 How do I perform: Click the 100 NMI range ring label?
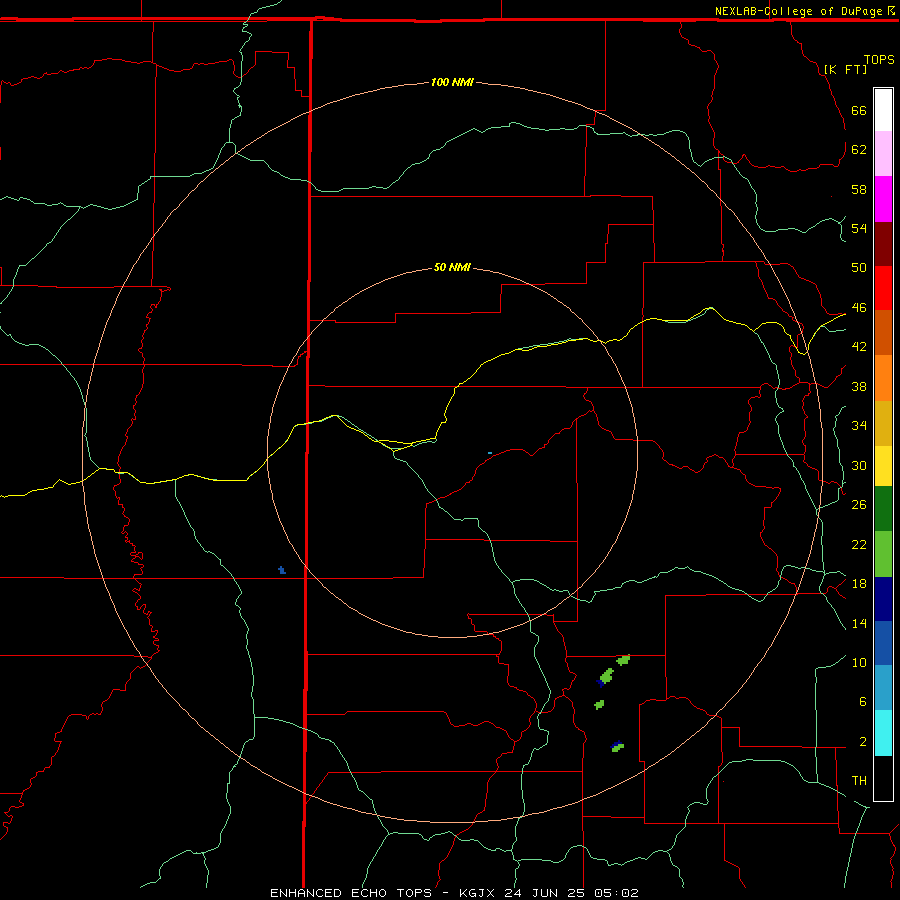[x=452, y=82]
